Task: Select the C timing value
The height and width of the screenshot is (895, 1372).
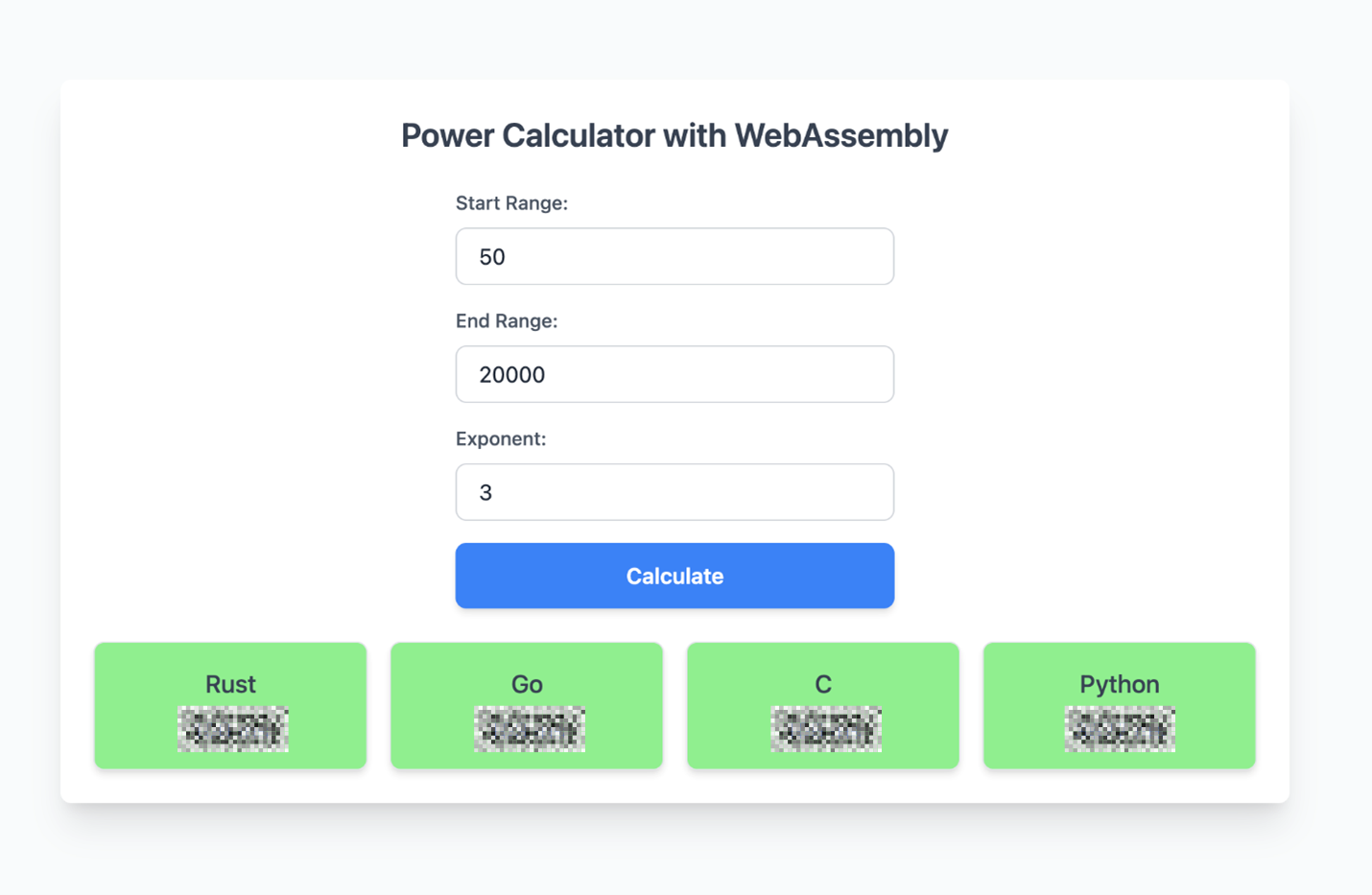Action: click(x=824, y=729)
